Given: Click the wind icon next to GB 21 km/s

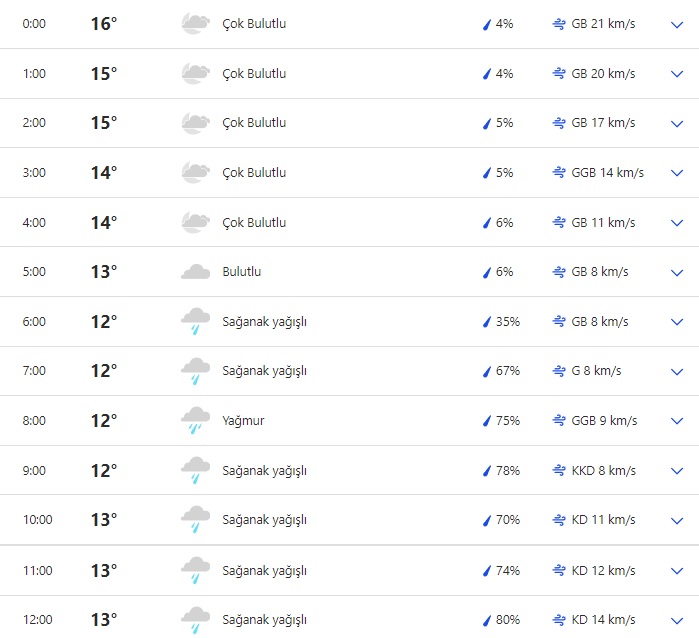Looking at the screenshot, I should (x=559, y=24).
